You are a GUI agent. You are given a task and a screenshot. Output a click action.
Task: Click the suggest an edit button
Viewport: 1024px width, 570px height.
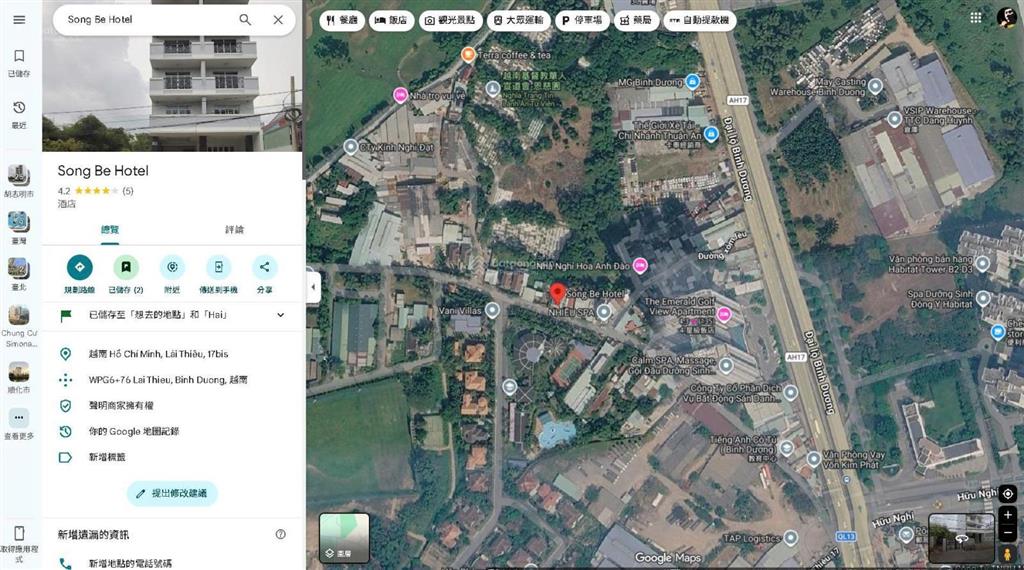point(172,494)
